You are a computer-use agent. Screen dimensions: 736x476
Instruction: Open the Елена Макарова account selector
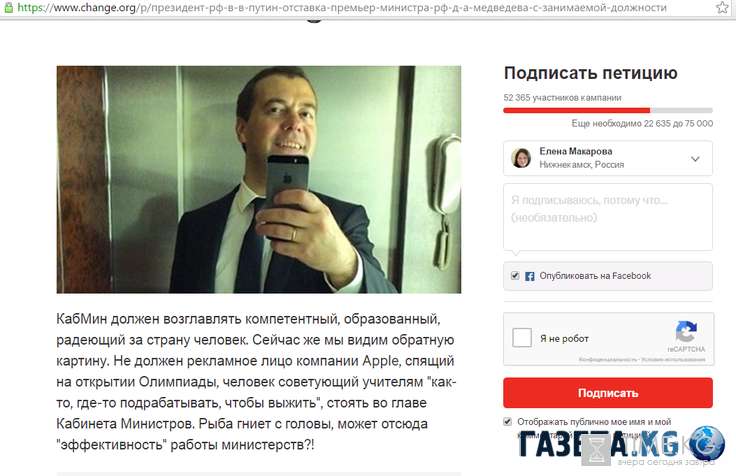pyautogui.click(x=608, y=158)
